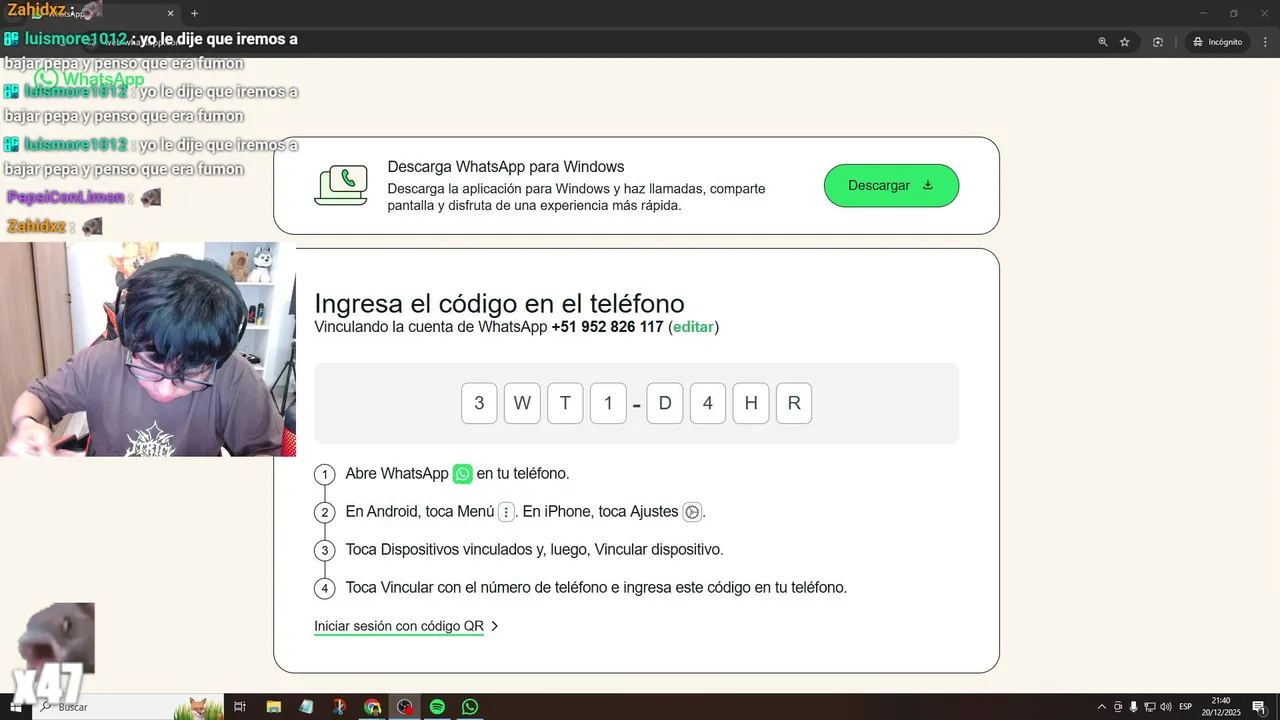Viewport: 1280px width, 720px height.
Task: Click the streamer webcam overlay
Action: click(148, 349)
